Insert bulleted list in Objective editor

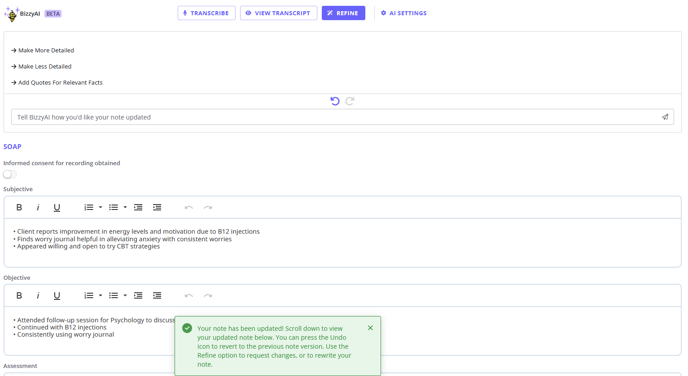(113, 296)
